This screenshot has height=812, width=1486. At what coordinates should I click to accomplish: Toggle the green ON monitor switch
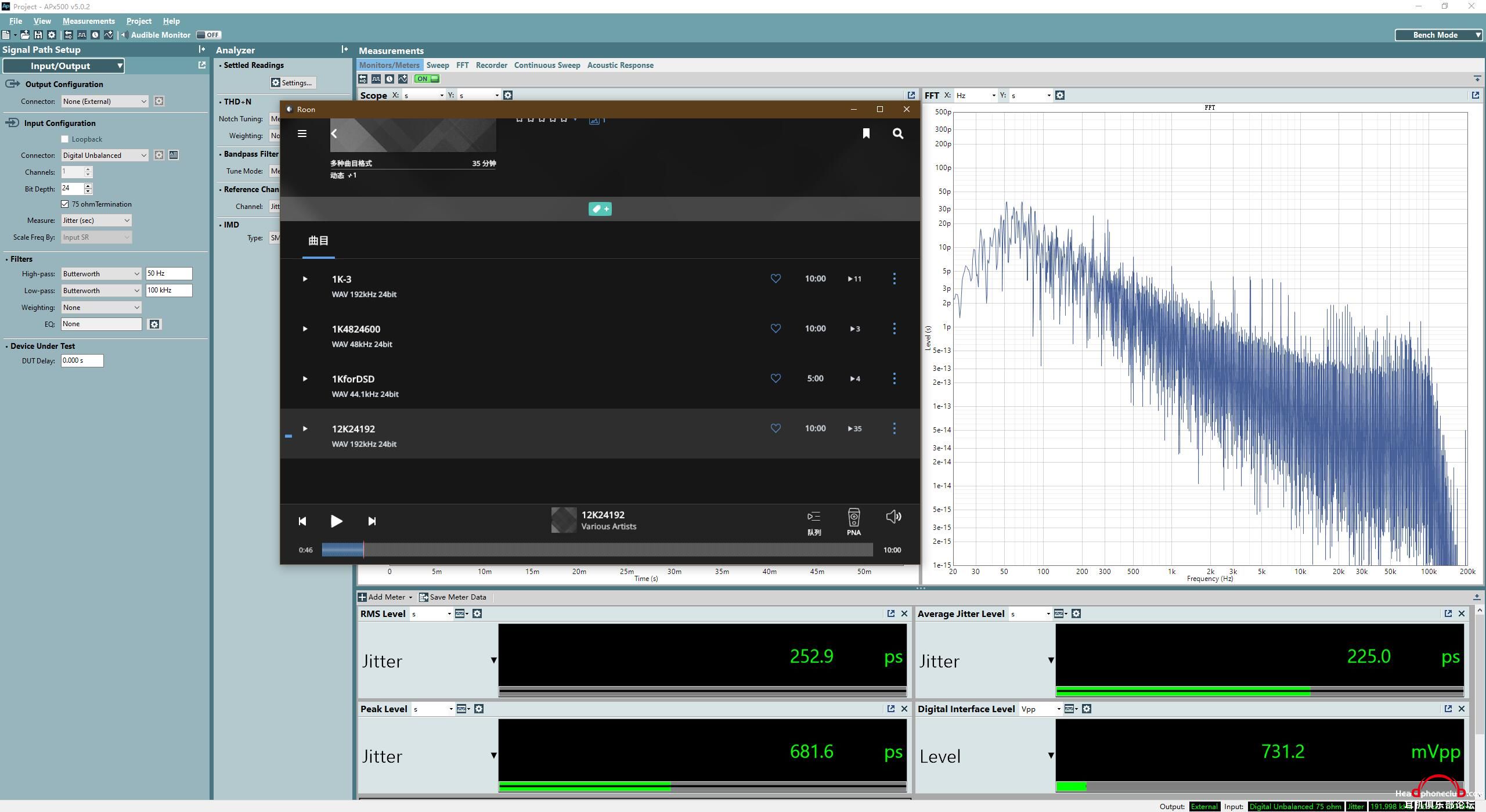(427, 79)
